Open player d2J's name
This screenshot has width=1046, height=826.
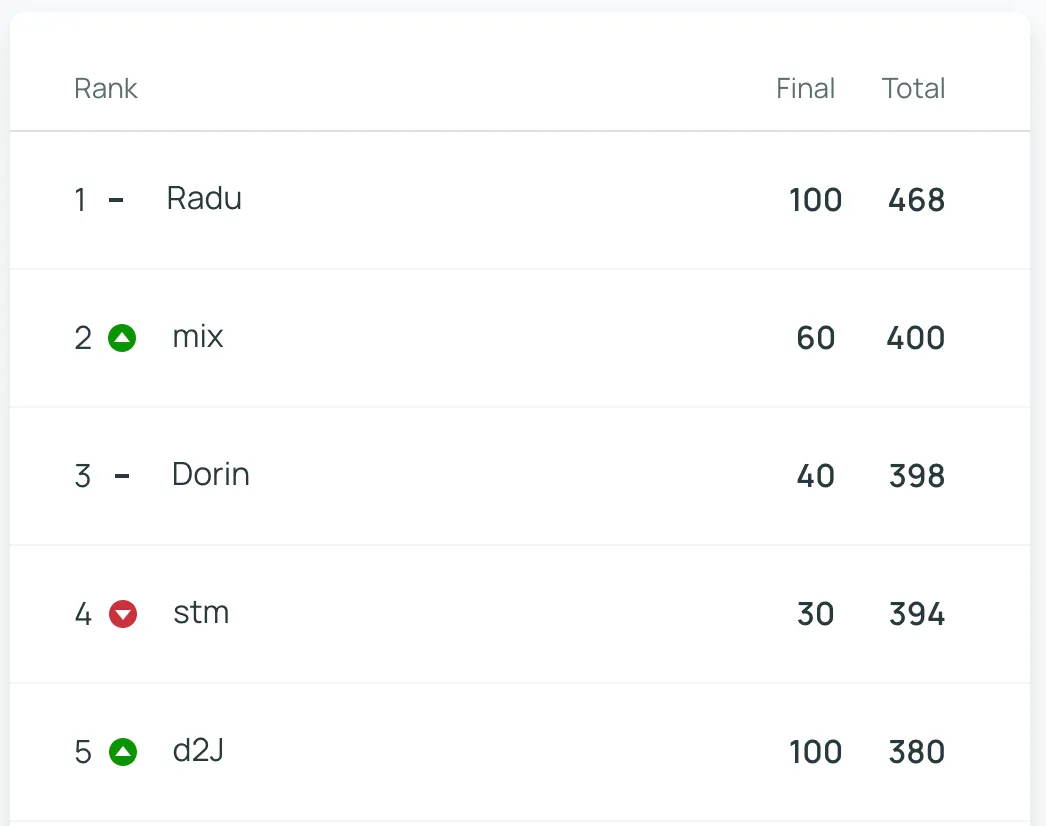(x=198, y=751)
